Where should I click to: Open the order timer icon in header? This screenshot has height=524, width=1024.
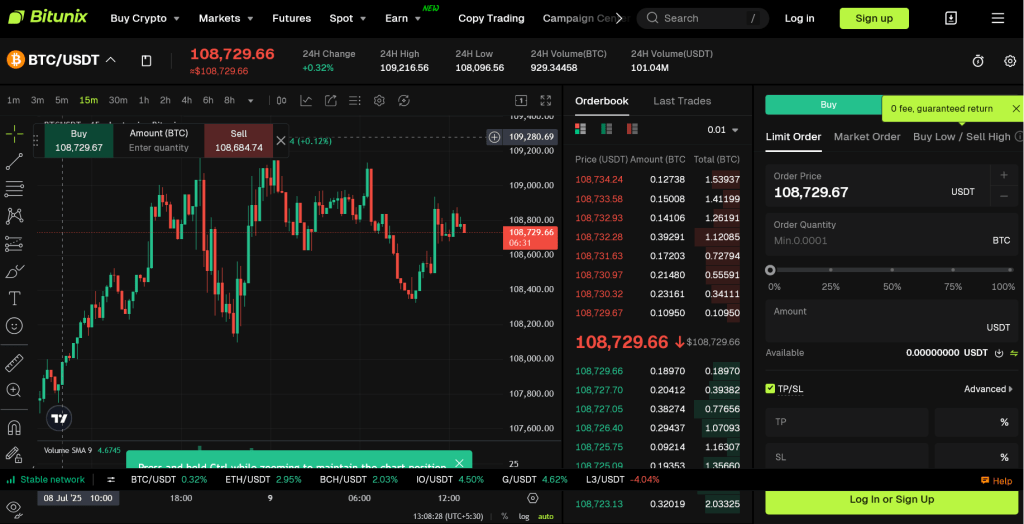click(x=978, y=61)
